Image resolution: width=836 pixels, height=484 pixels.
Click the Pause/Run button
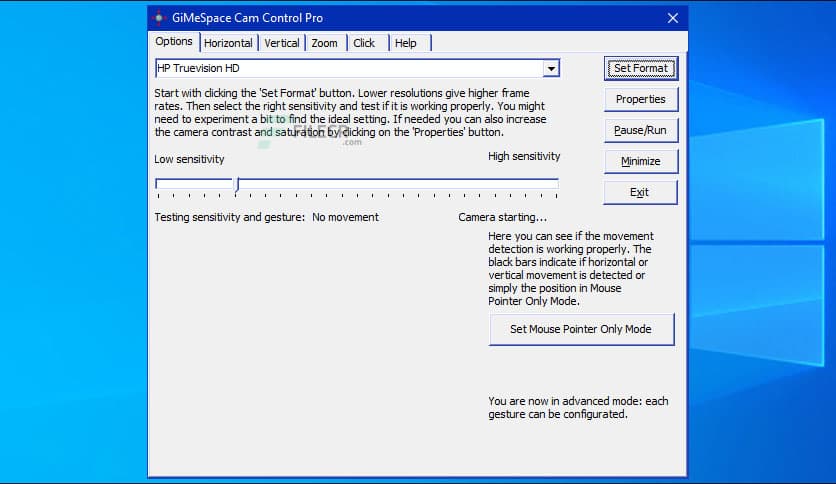click(641, 130)
